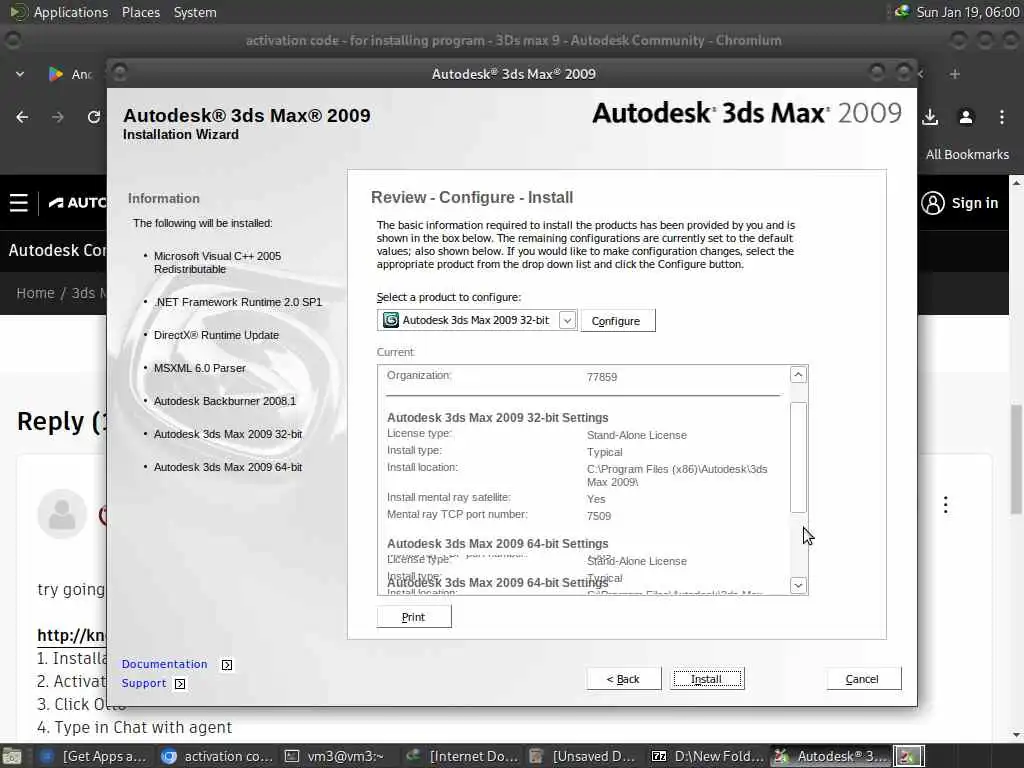The image size is (1024, 768).
Task: Switch to activation code taskbar window
Action: [x=217, y=756]
